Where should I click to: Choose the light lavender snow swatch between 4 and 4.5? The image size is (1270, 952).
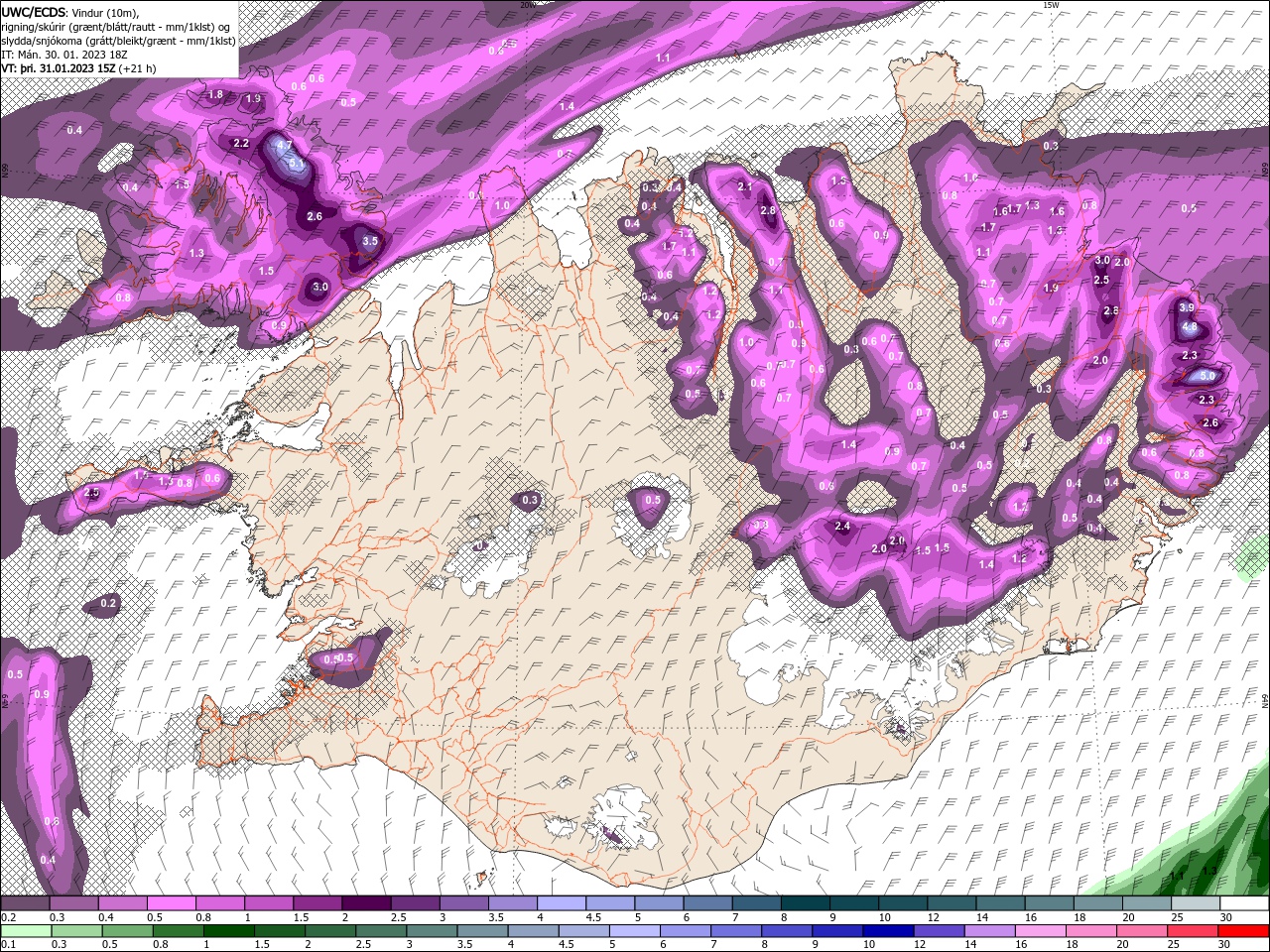(562, 903)
